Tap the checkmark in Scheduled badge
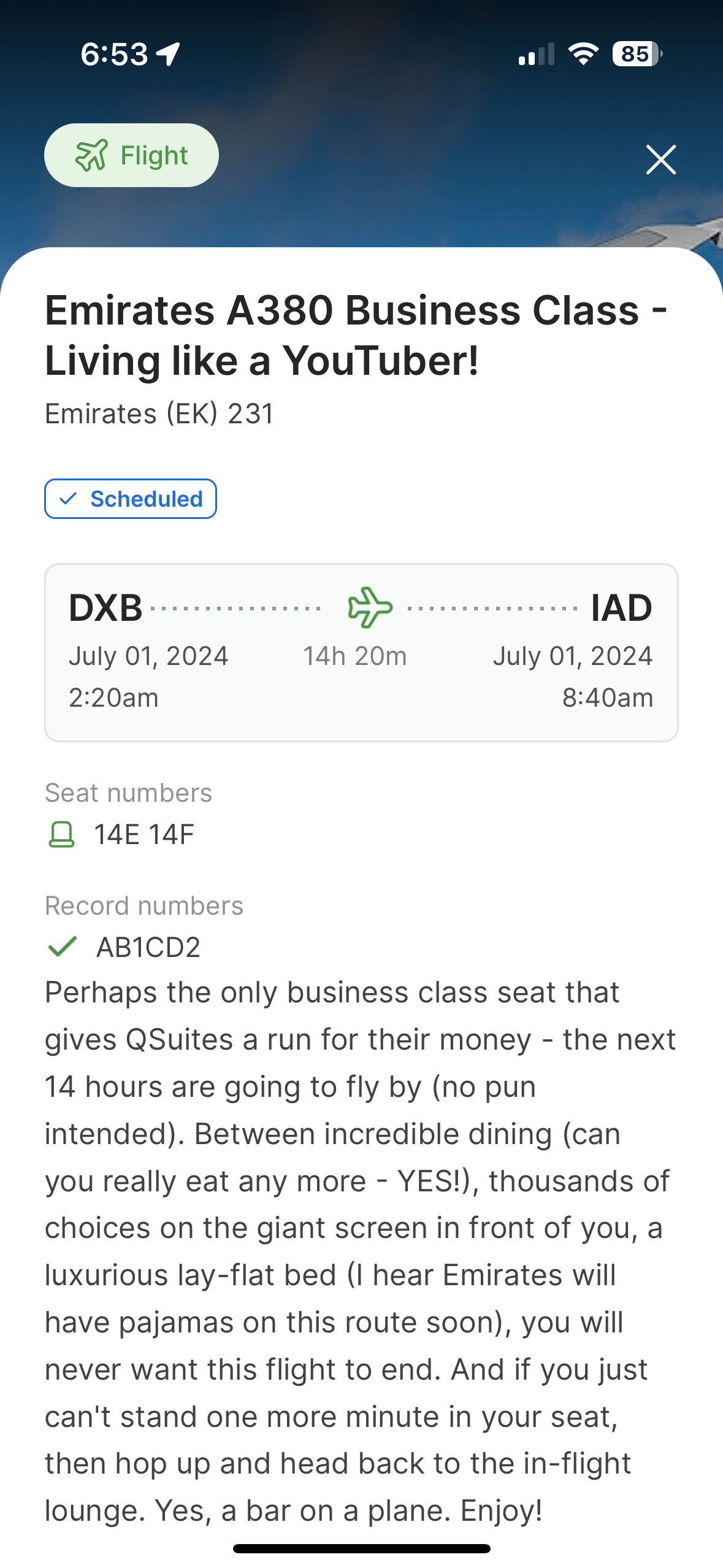The height and width of the screenshot is (1568, 723). pos(68,498)
